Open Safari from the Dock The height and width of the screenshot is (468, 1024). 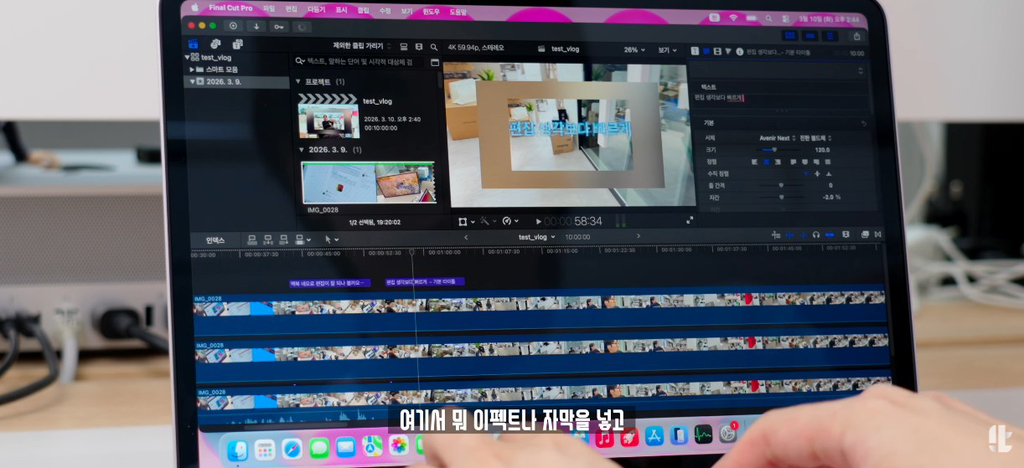tap(292, 448)
